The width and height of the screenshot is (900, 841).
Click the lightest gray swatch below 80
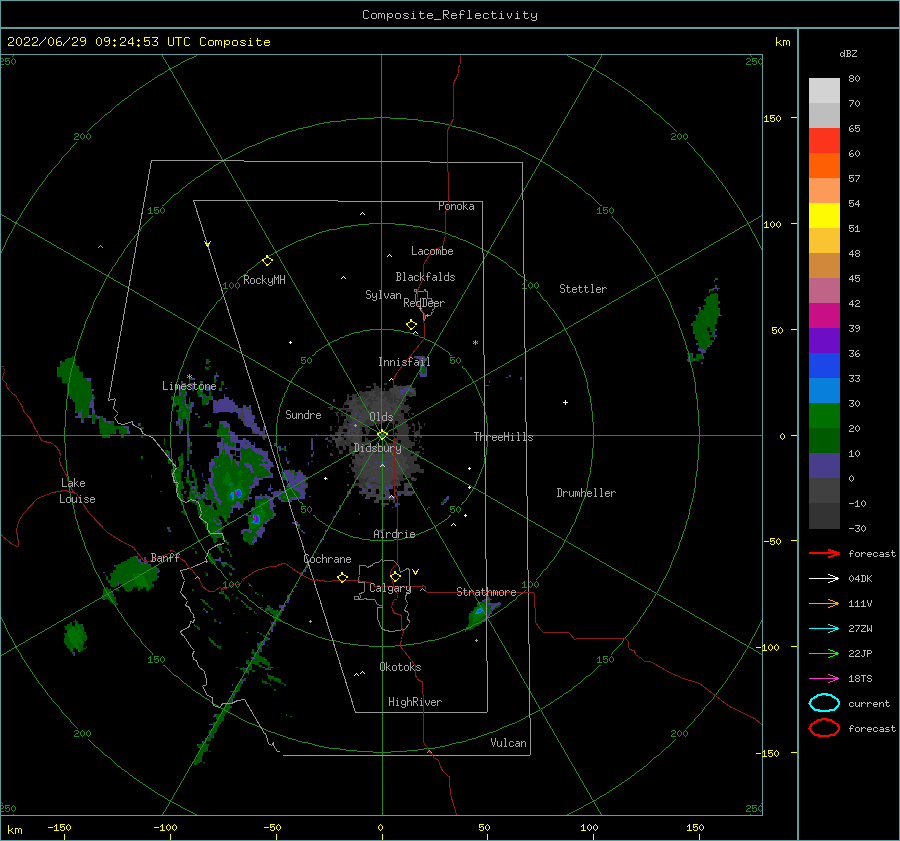tap(824, 91)
